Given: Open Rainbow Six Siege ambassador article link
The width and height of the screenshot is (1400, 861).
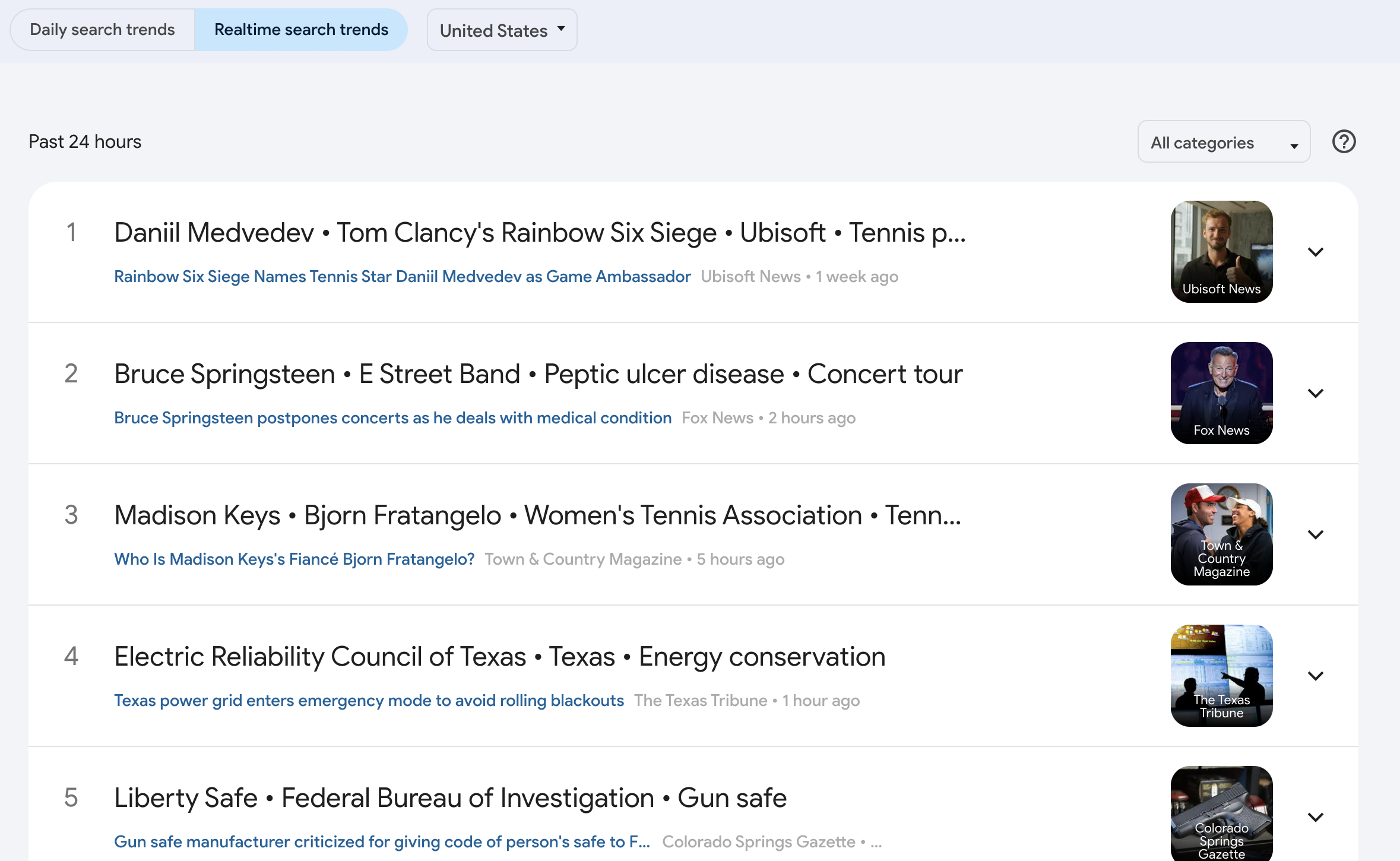Looking at the screenshot, I should pyautogui.click(x=402, y=277).
